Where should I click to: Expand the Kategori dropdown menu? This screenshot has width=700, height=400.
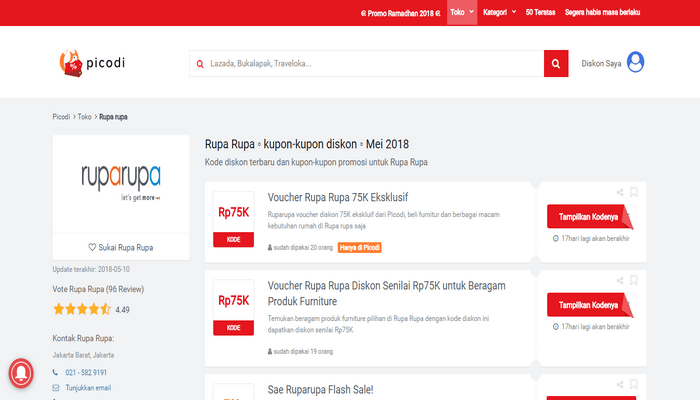point(500,12)
